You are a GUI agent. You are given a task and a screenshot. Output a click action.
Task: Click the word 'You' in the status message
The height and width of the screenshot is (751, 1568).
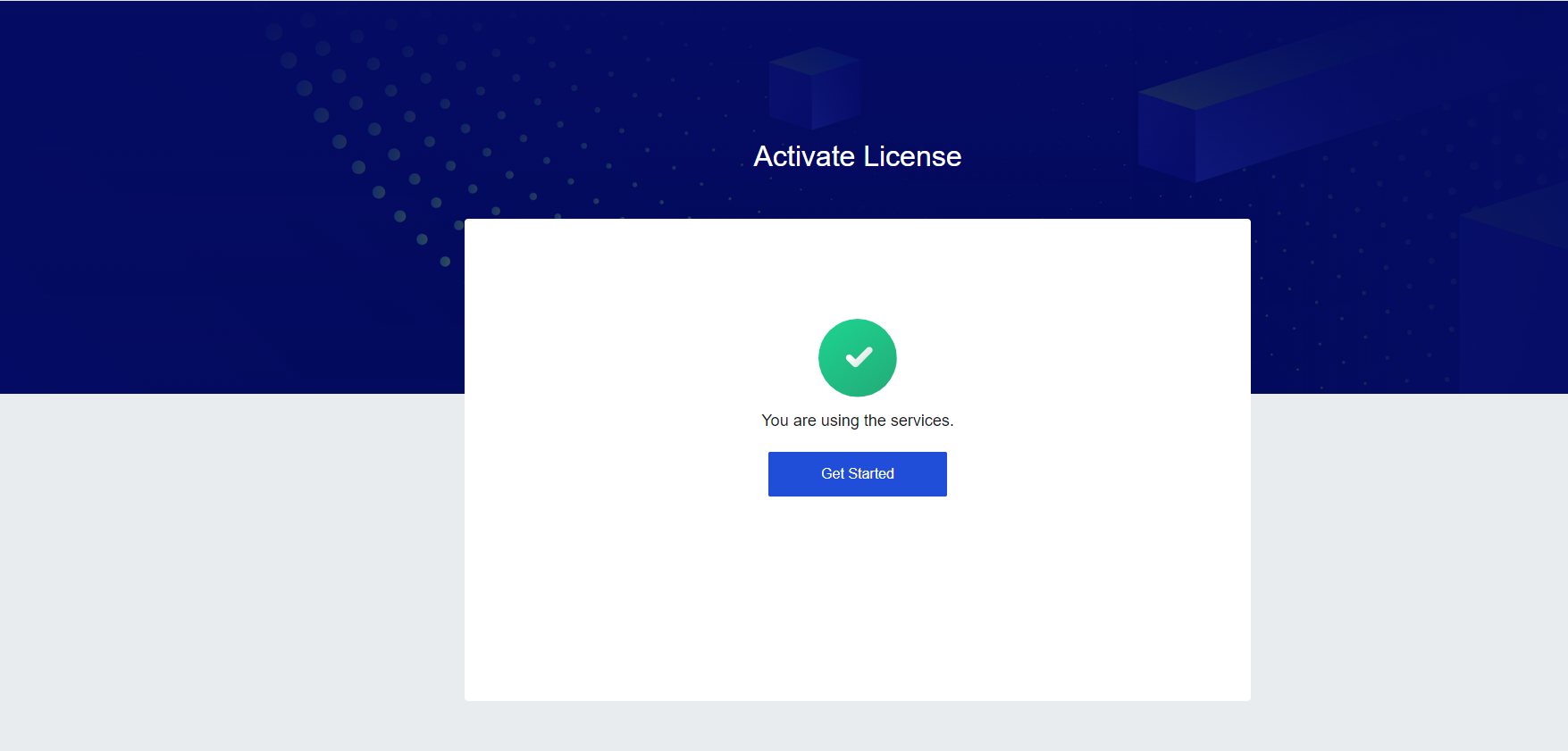point(775,421)
